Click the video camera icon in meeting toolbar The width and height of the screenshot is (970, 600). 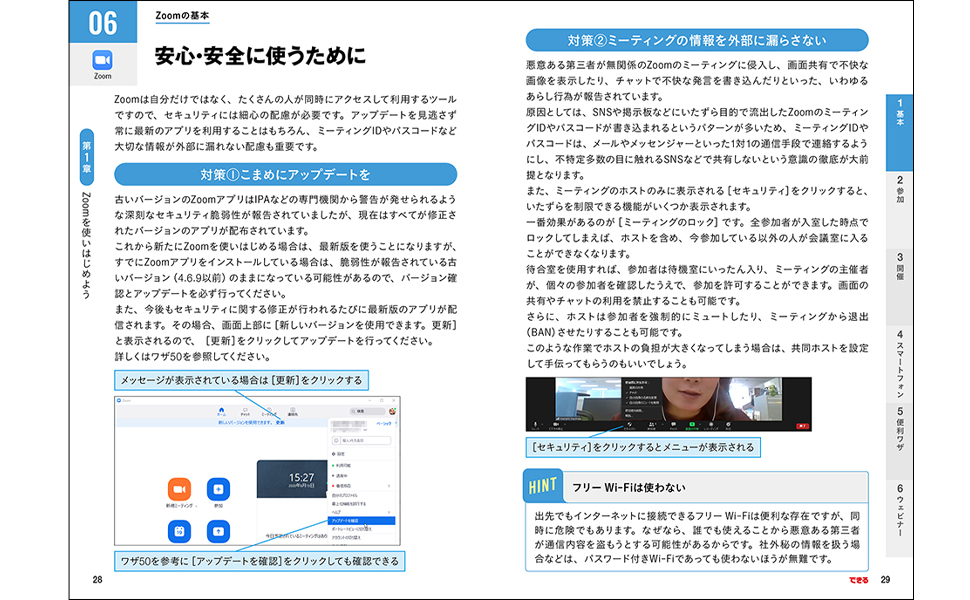coord(556,424)
